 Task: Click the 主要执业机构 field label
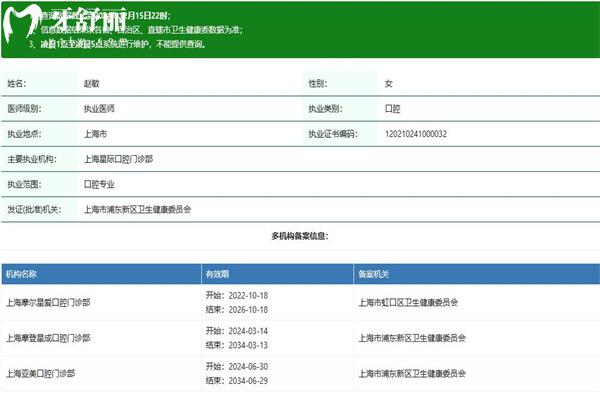32,159
